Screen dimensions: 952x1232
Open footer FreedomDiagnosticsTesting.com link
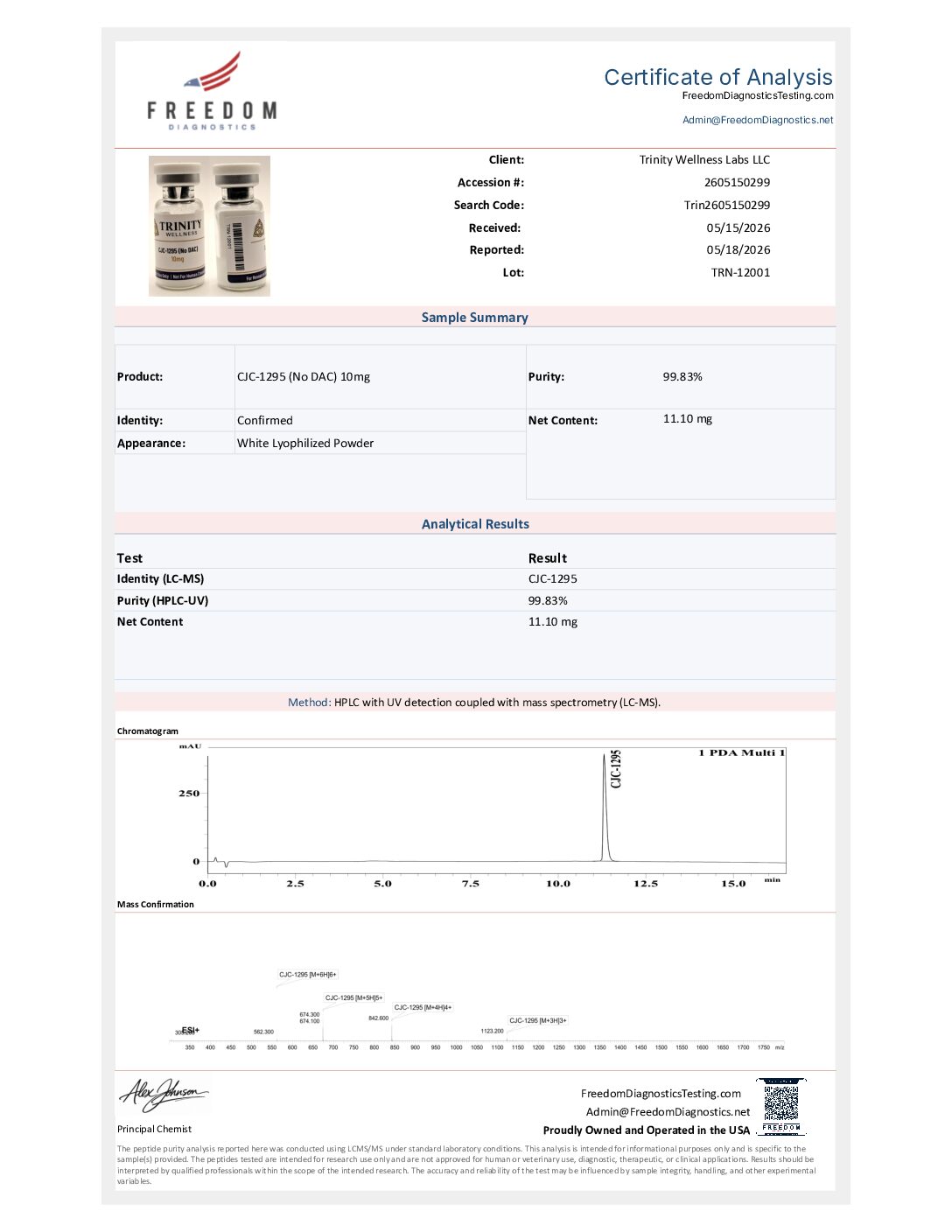pos(661,1094)
